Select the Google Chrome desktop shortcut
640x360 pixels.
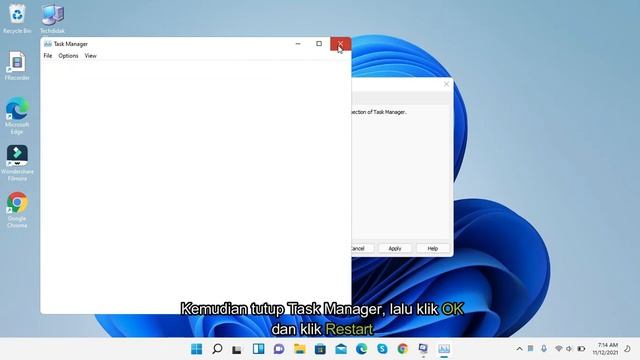tap(17, 210)
